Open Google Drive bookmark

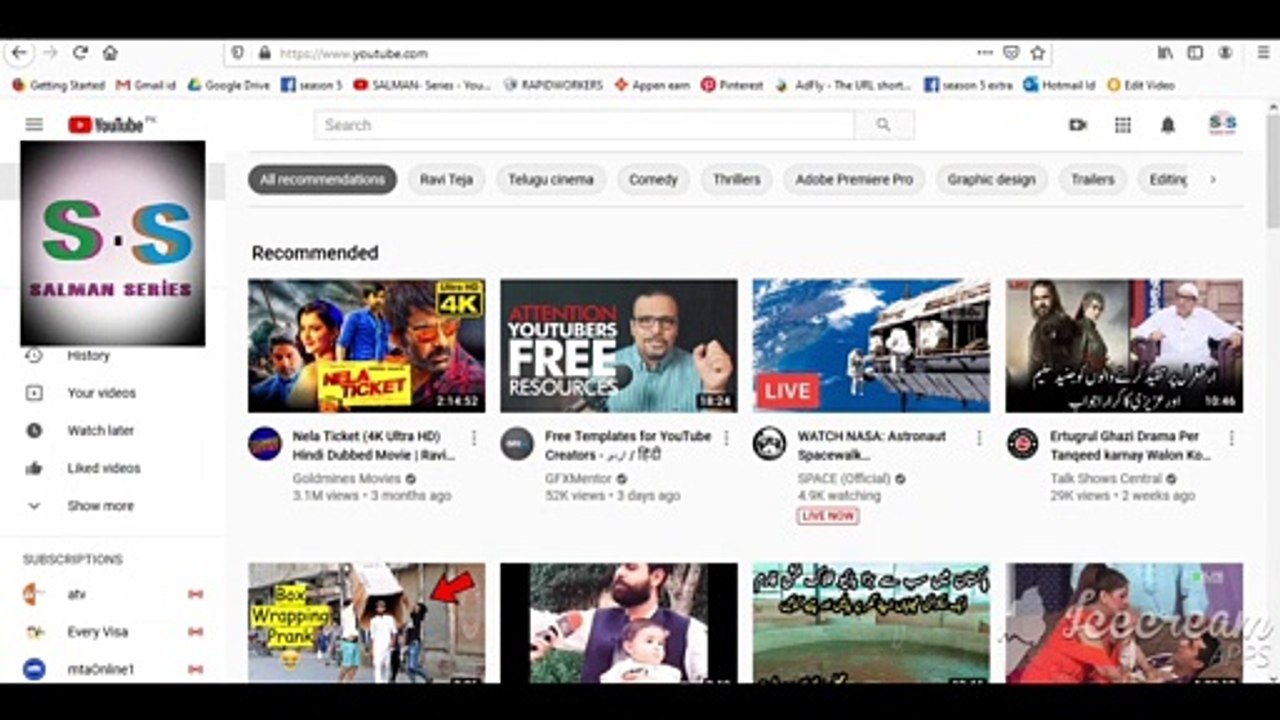click(229, 85)
